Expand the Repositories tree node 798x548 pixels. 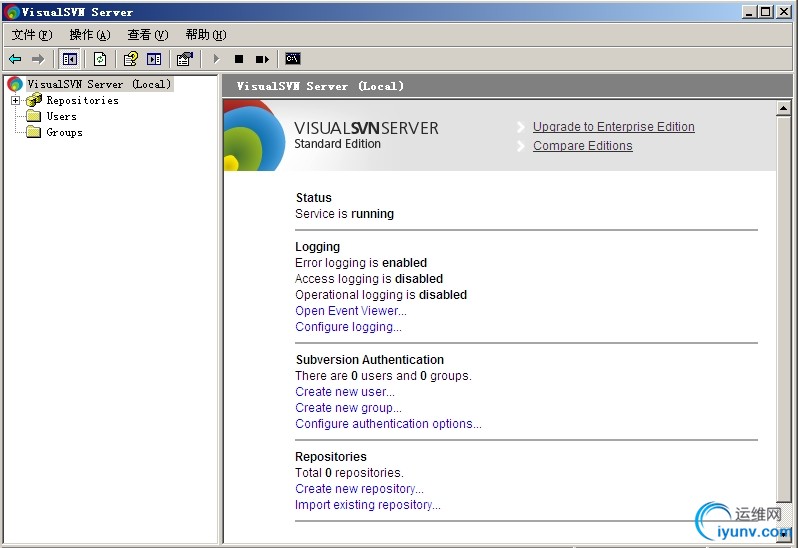point(16,101)
